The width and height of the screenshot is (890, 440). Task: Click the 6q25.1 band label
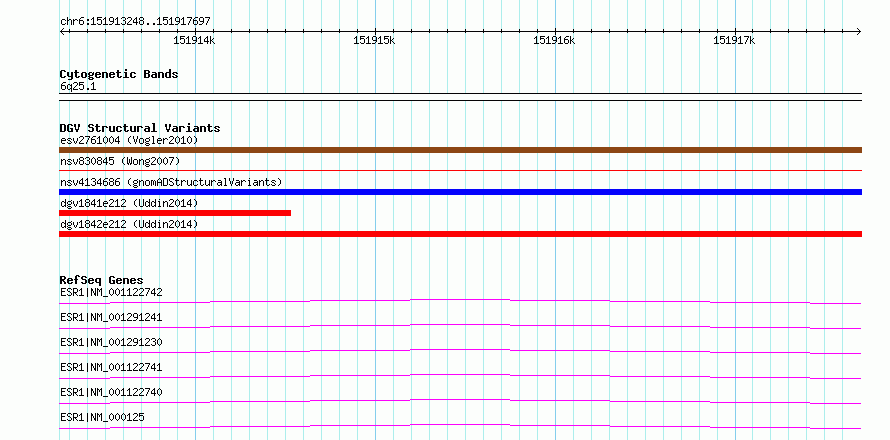click(x=78, y=86)
